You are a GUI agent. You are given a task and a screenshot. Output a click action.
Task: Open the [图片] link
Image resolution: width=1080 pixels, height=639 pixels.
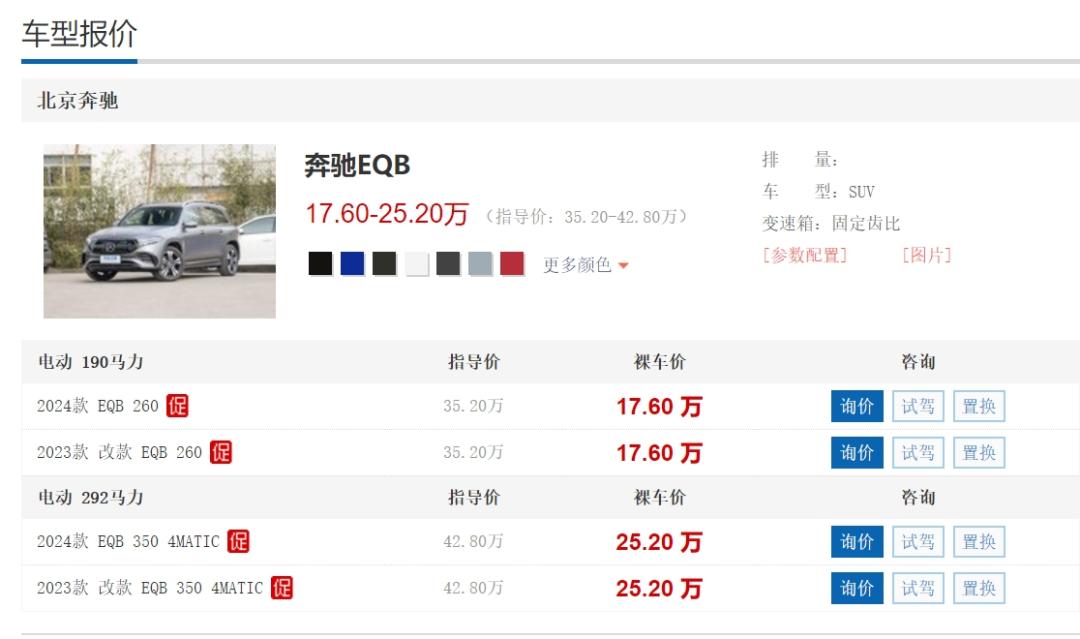pyautogui.click(x=926, y=255)
